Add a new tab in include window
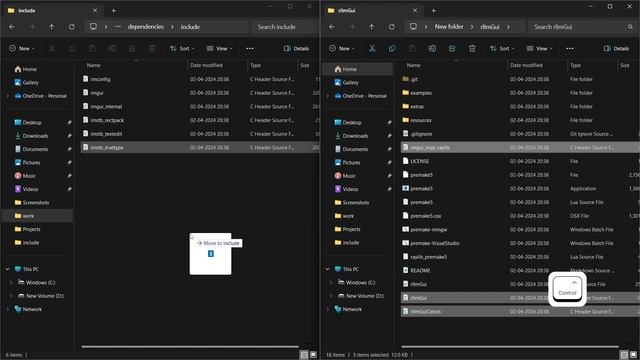Viewport: 640px width, 360px height. pyautogui.click(x=113, y=11)
